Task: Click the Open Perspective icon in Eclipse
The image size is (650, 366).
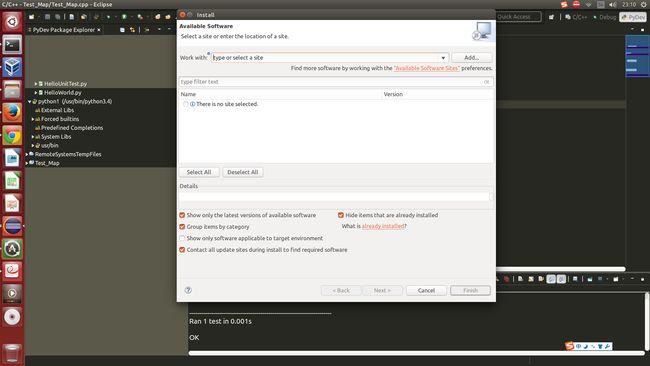Action: point(551,17)
